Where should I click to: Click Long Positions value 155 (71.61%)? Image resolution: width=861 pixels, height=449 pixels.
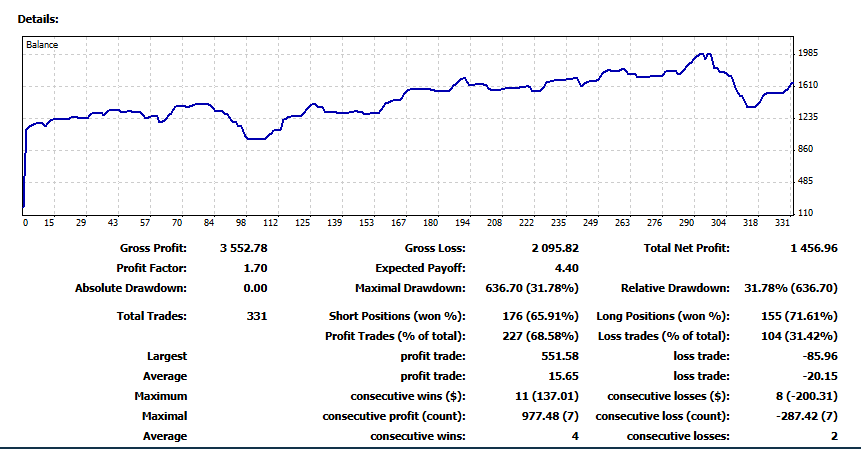pos(800,316)
